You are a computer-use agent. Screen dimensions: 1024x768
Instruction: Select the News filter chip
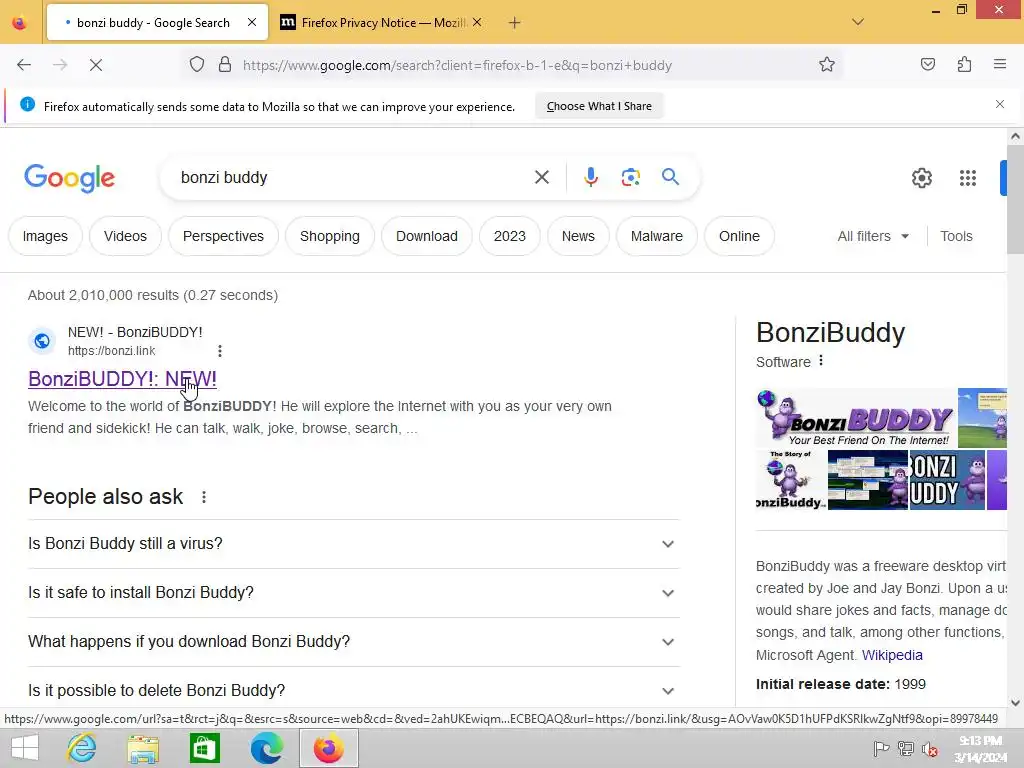coord(578,236)
